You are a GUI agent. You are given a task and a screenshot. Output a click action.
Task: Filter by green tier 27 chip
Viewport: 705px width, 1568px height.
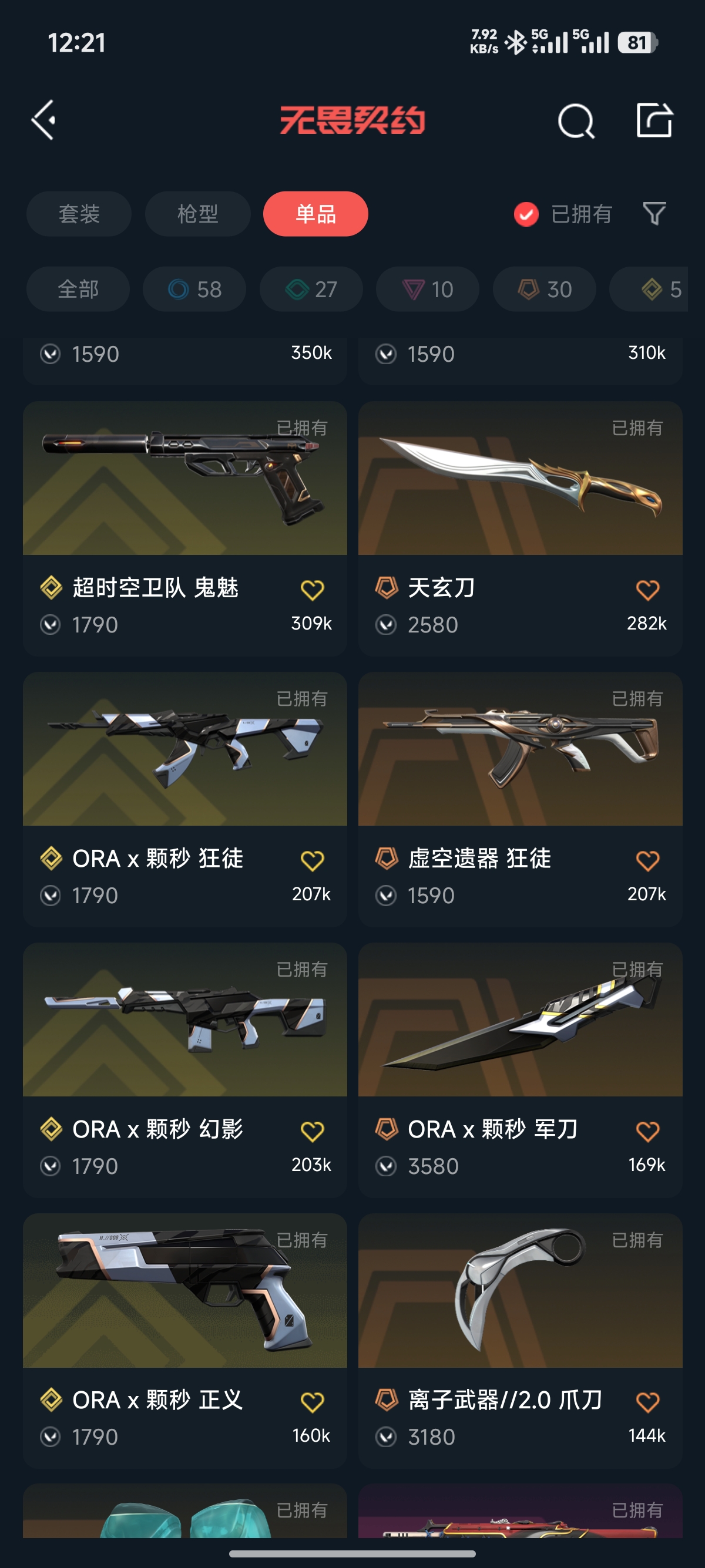click(x=311, y=289)
